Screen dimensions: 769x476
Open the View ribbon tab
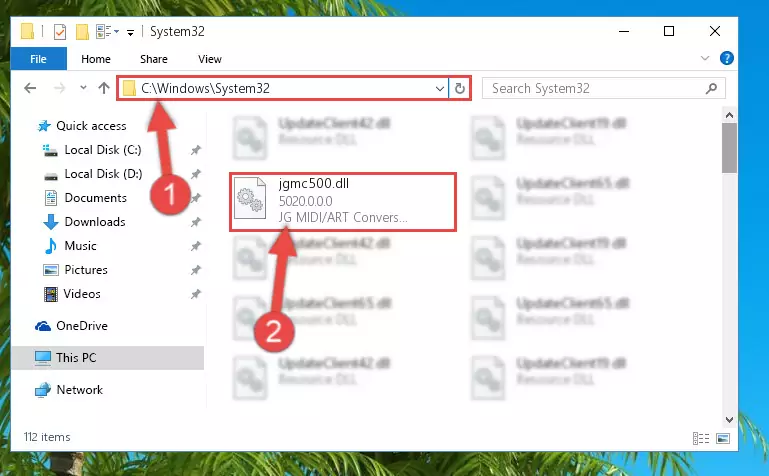coord(209,59)
